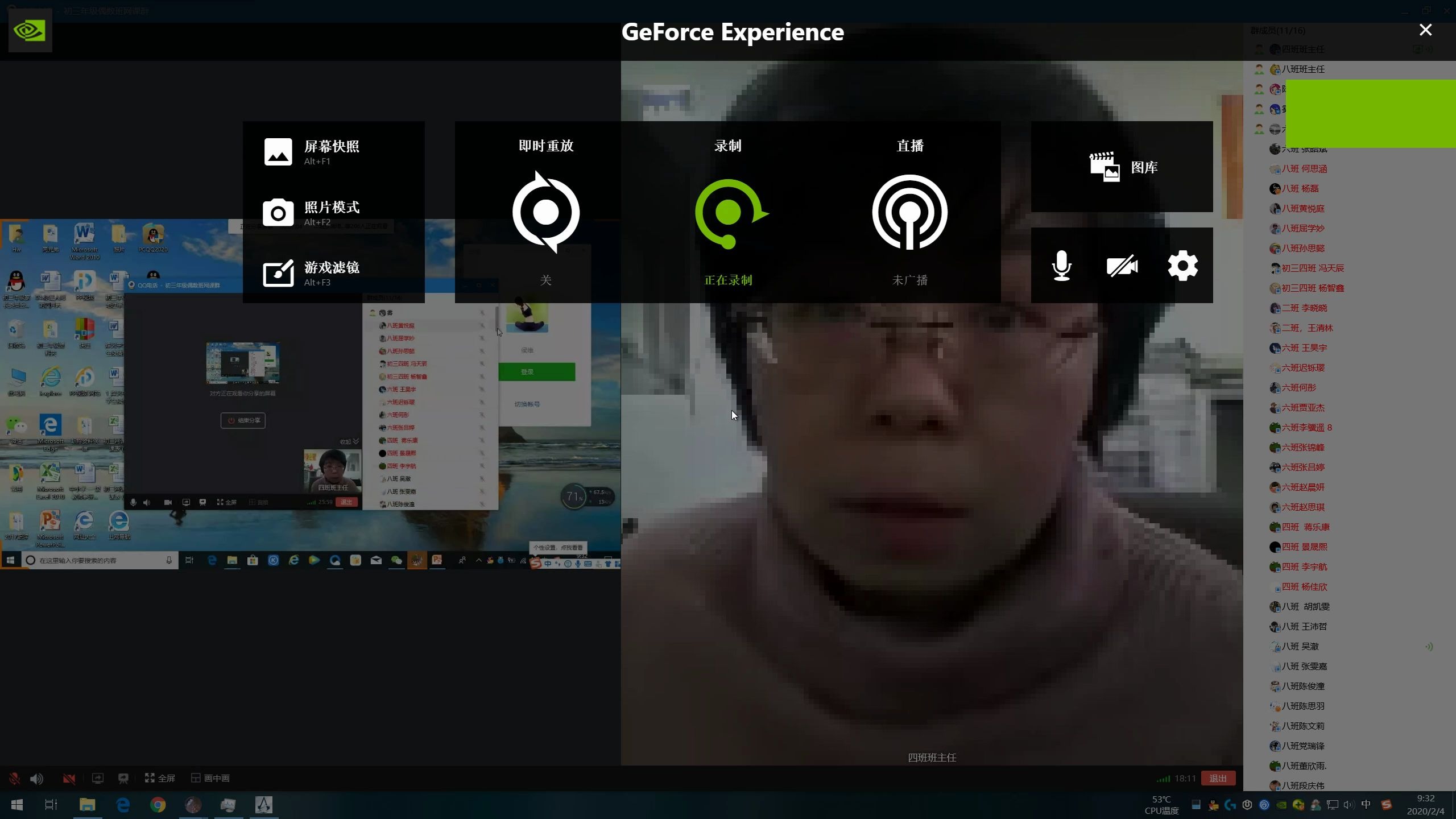Click the 屏幕快照 (Screenshot) icon

(x=278, y=151)
